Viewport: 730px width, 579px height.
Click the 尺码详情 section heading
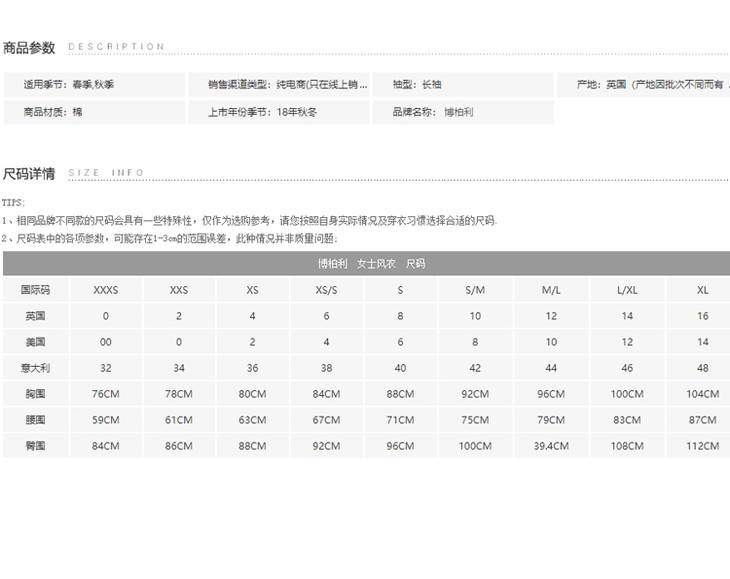coord(29,173)
